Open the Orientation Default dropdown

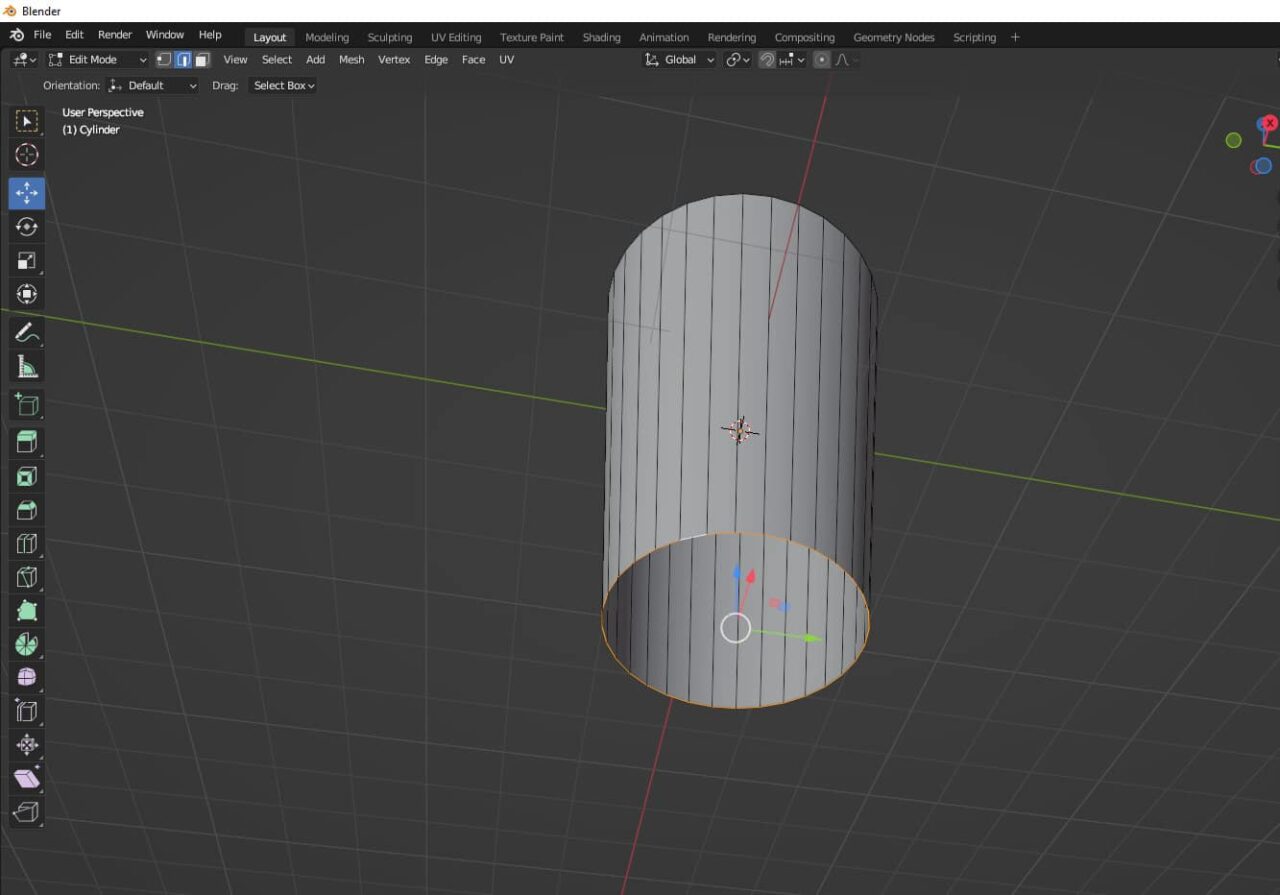tap(151, 85)
